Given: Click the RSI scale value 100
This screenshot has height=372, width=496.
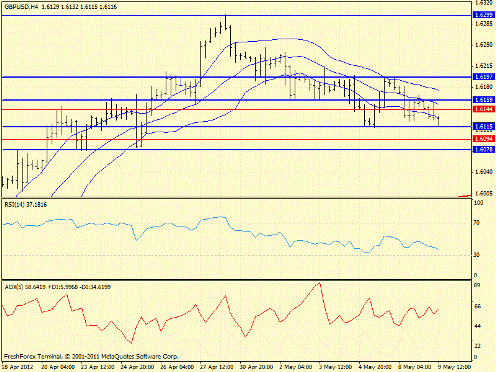Looking at the screenshot, I should pos(479,203).
